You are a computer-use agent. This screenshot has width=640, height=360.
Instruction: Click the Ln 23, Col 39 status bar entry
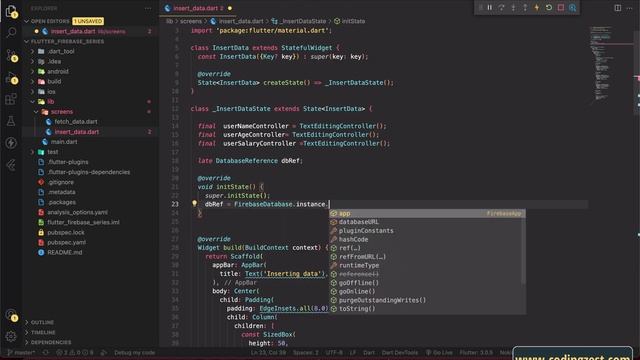(x=268, y=353)
